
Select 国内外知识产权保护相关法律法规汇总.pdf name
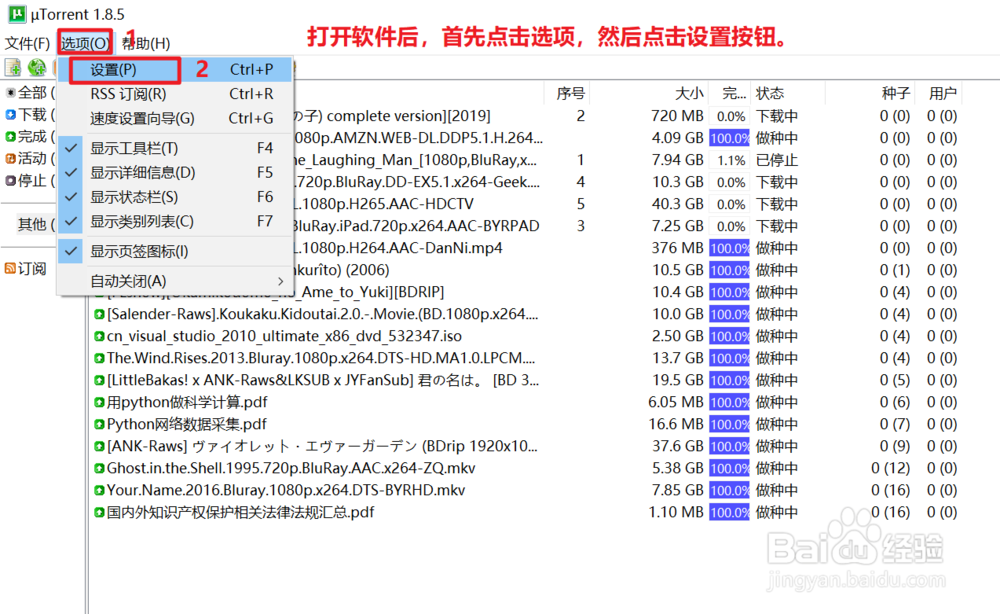click(240, 513)
